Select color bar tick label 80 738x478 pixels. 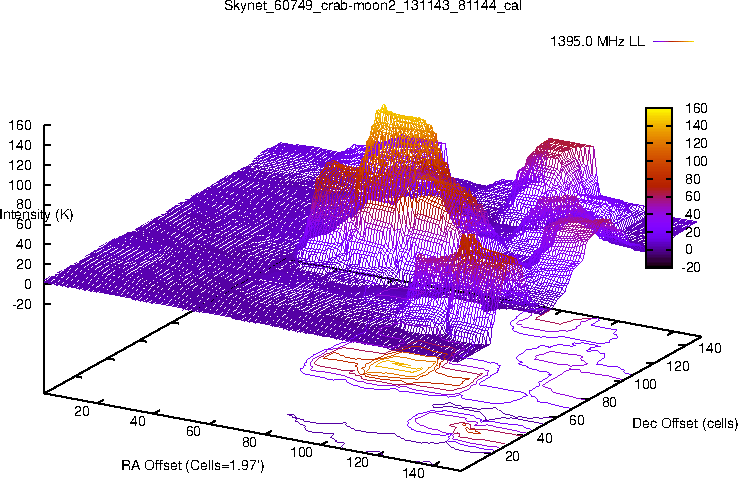pos(692,179)
